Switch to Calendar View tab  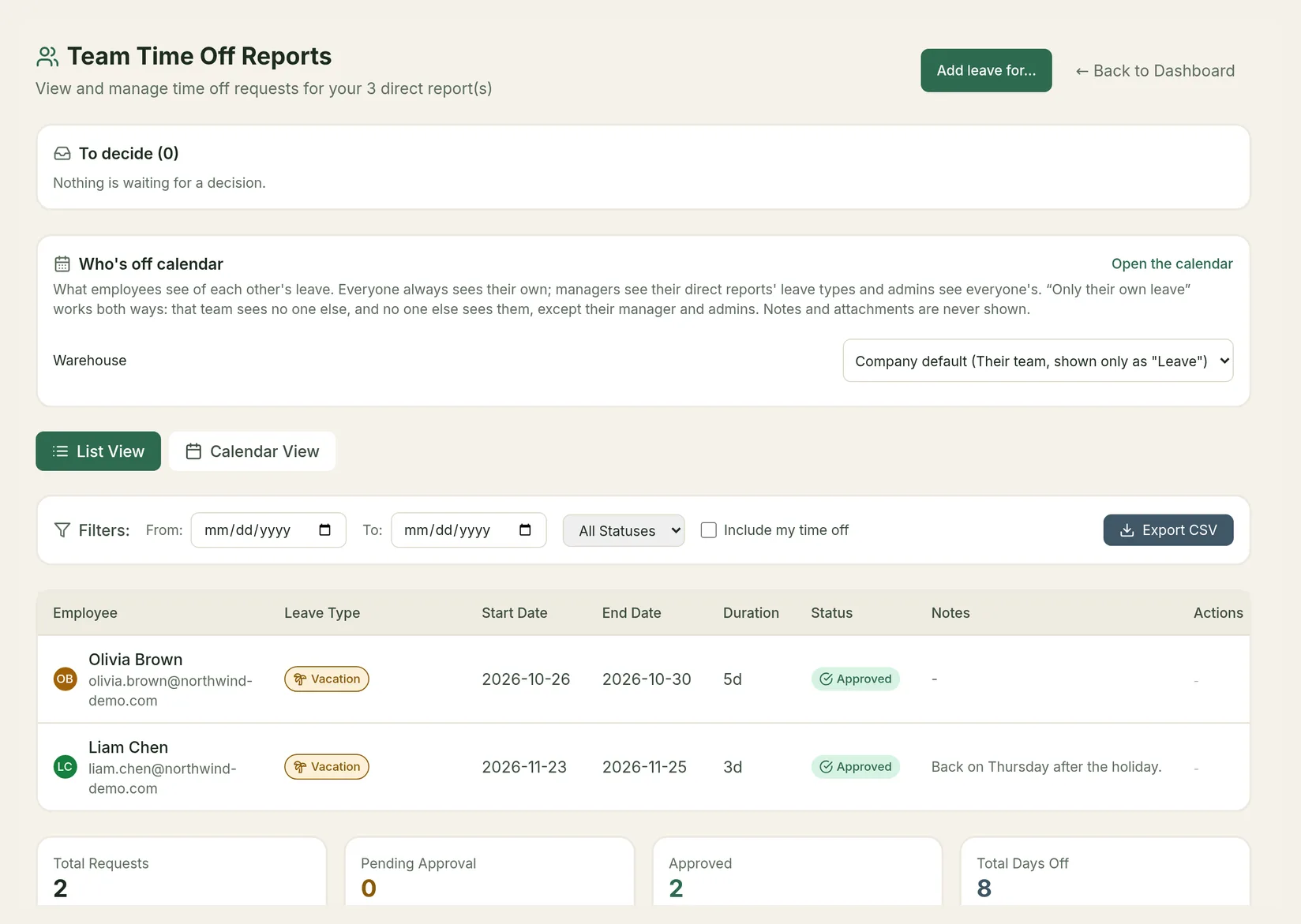tap(253, 451)
